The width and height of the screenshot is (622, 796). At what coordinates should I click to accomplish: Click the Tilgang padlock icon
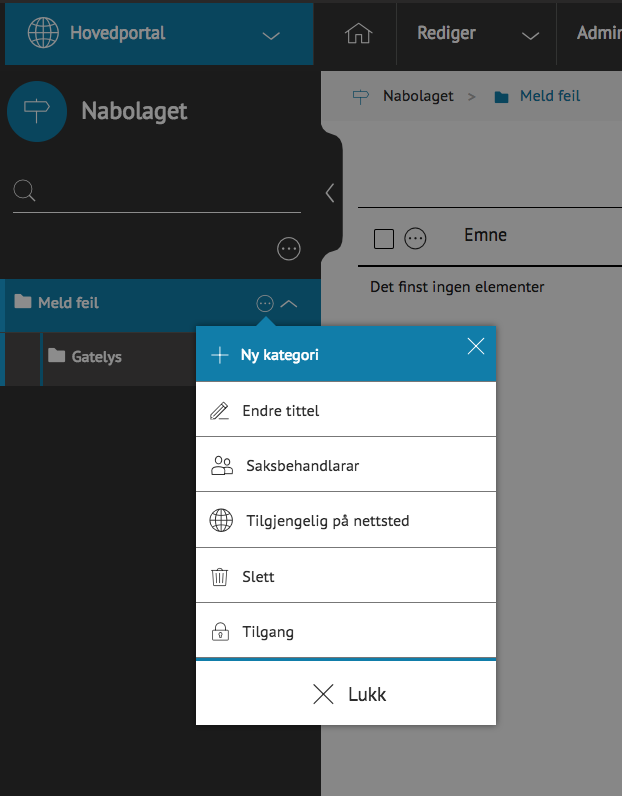[220, 632]
